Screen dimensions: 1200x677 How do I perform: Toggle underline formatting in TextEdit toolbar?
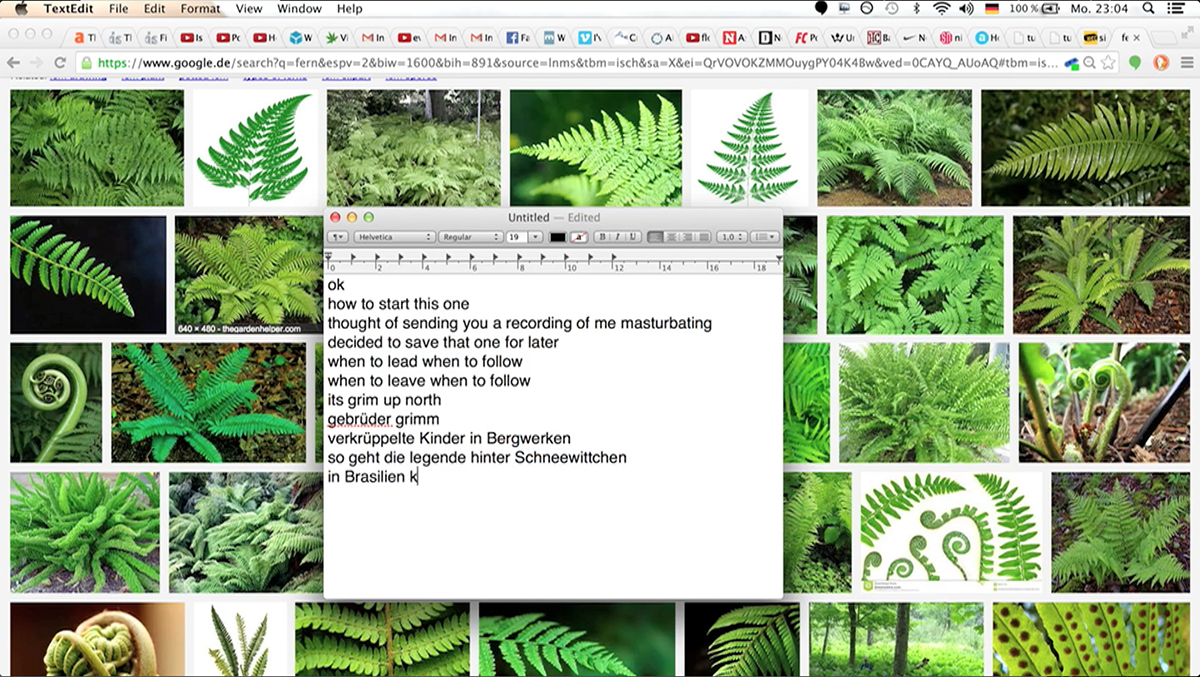tap(632, 237)
